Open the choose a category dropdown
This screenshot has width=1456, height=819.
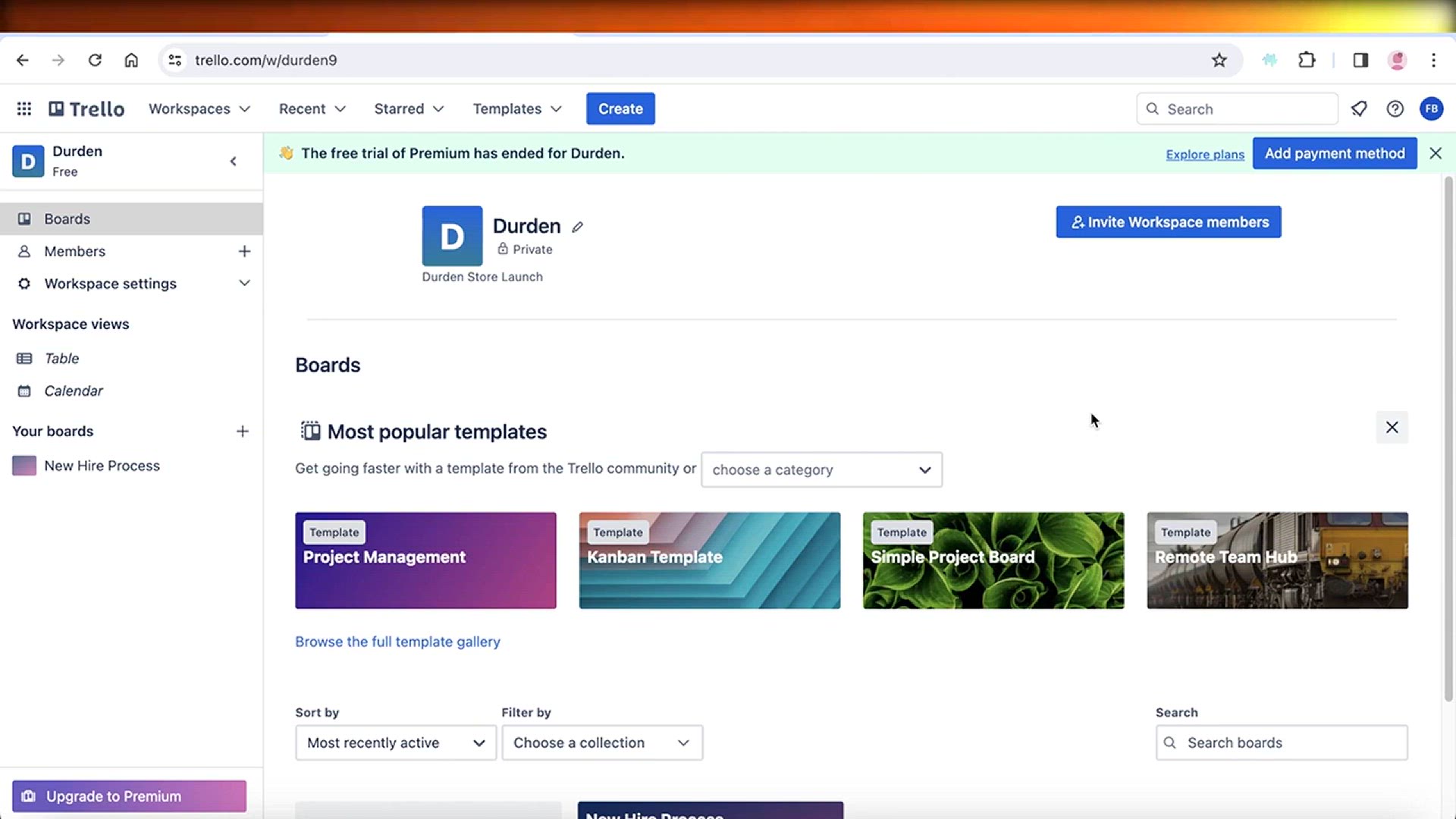(x=821, y=469)
